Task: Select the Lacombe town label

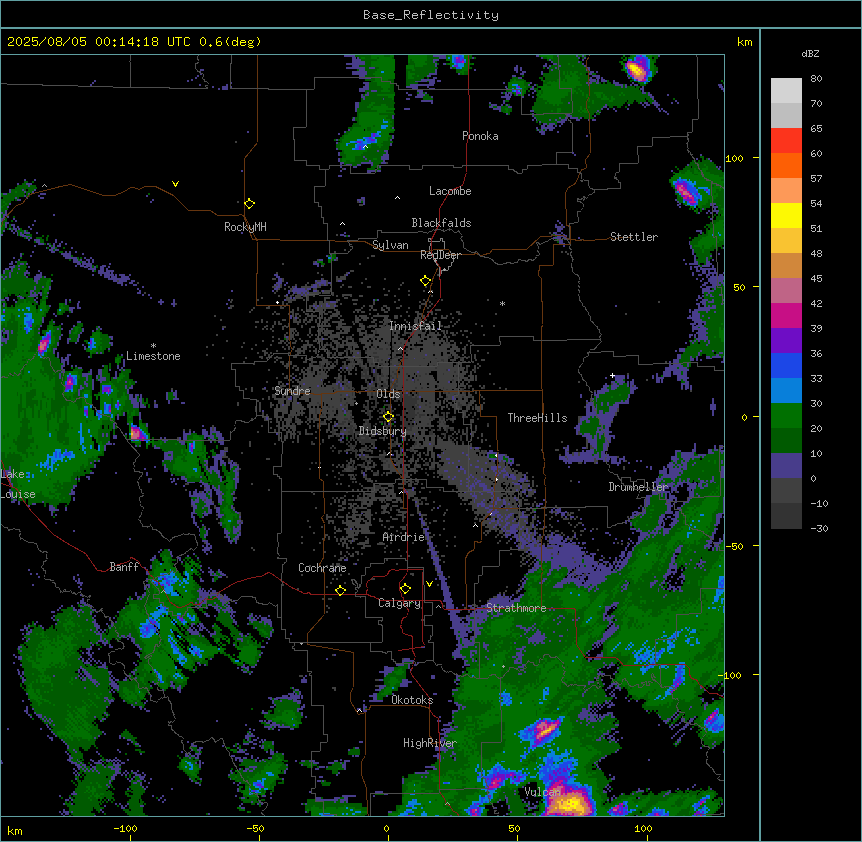Action: click(450, 191)
